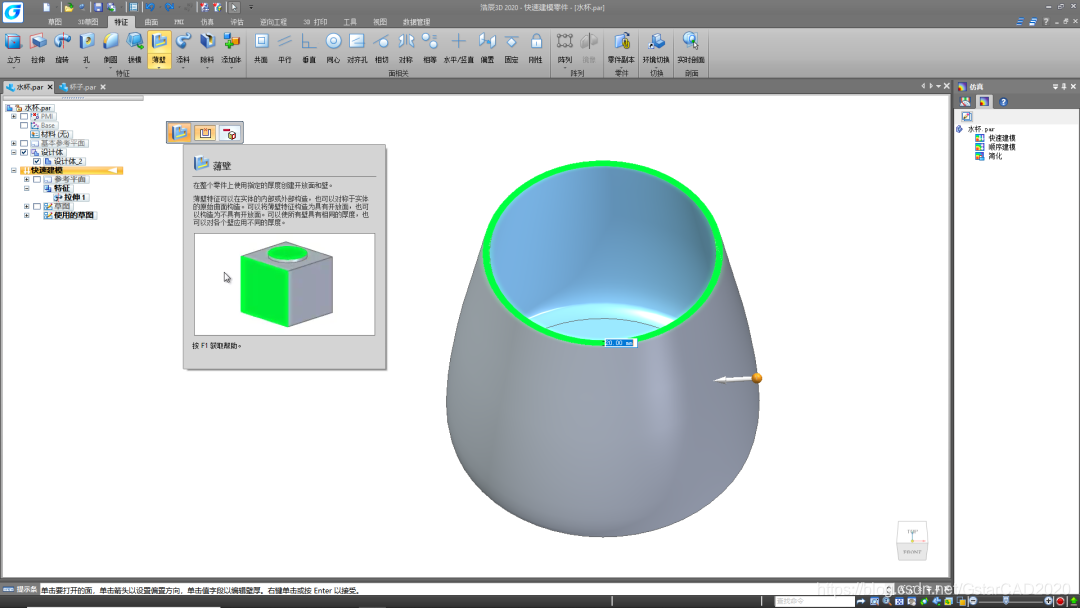Open the 杯子.par document tab
Image resolution: width=1080 pixels, height=608 pixels.
[x=83, y=87]
